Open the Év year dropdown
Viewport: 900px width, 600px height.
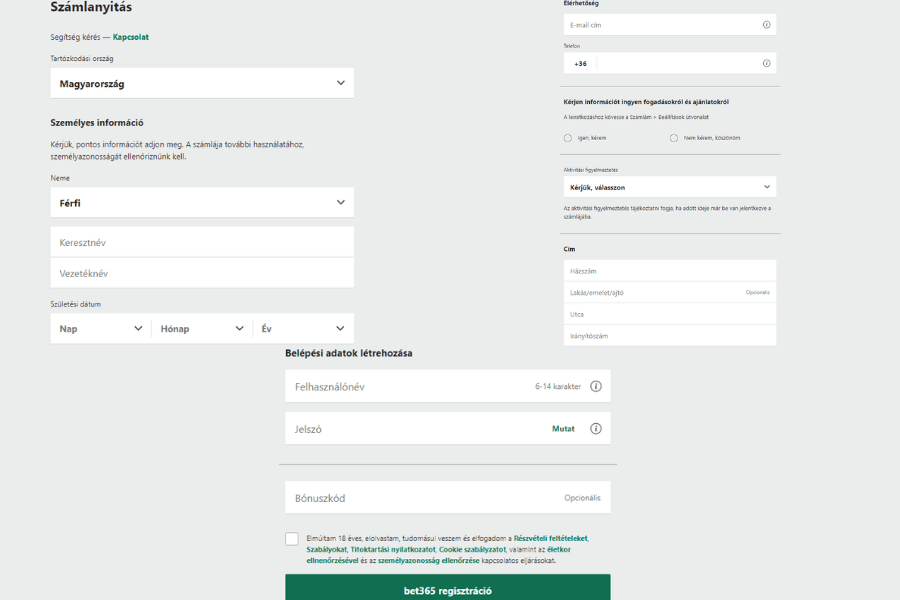[303, 328]
